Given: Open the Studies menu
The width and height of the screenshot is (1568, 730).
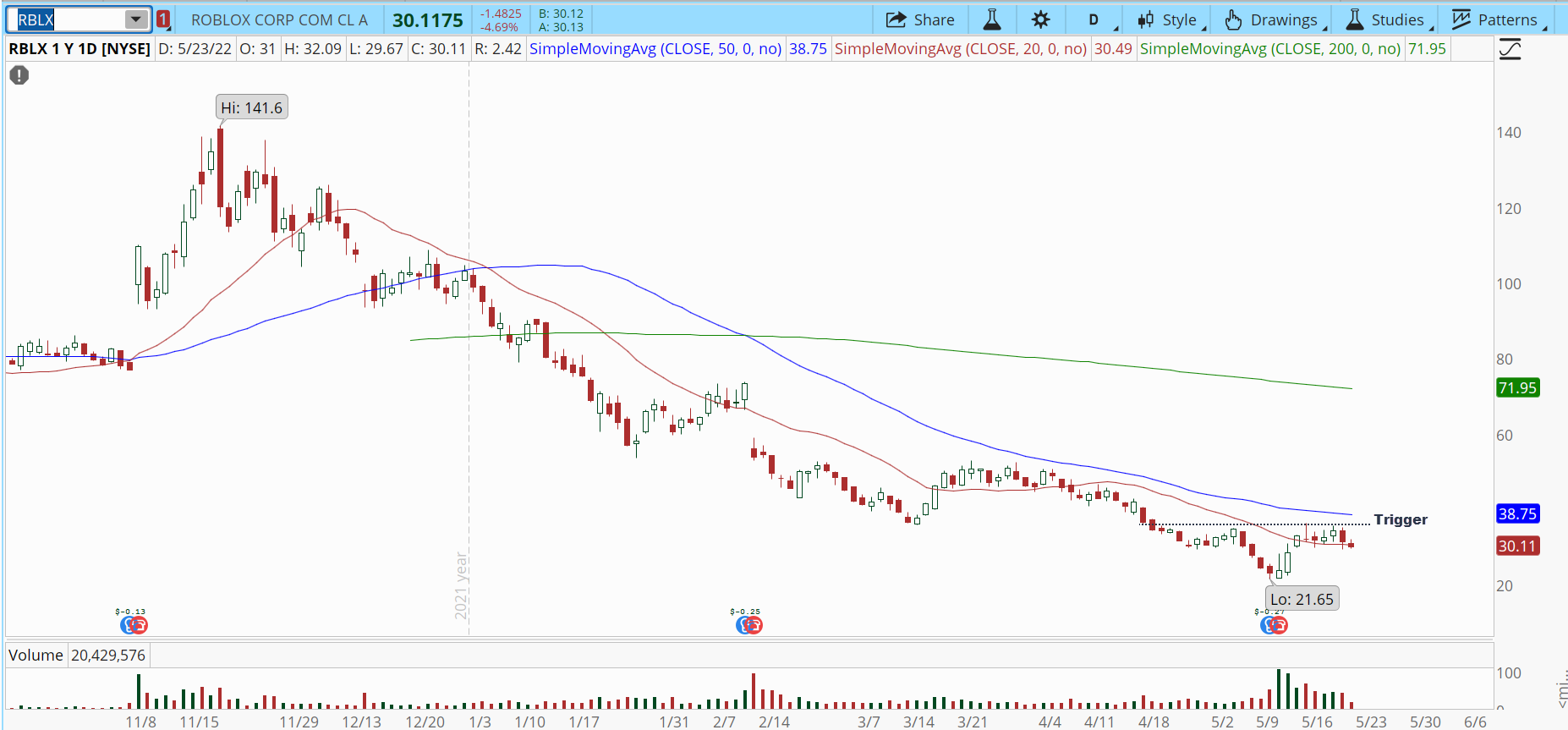Looking at the screenshot, I should (x=1387, y=19).
